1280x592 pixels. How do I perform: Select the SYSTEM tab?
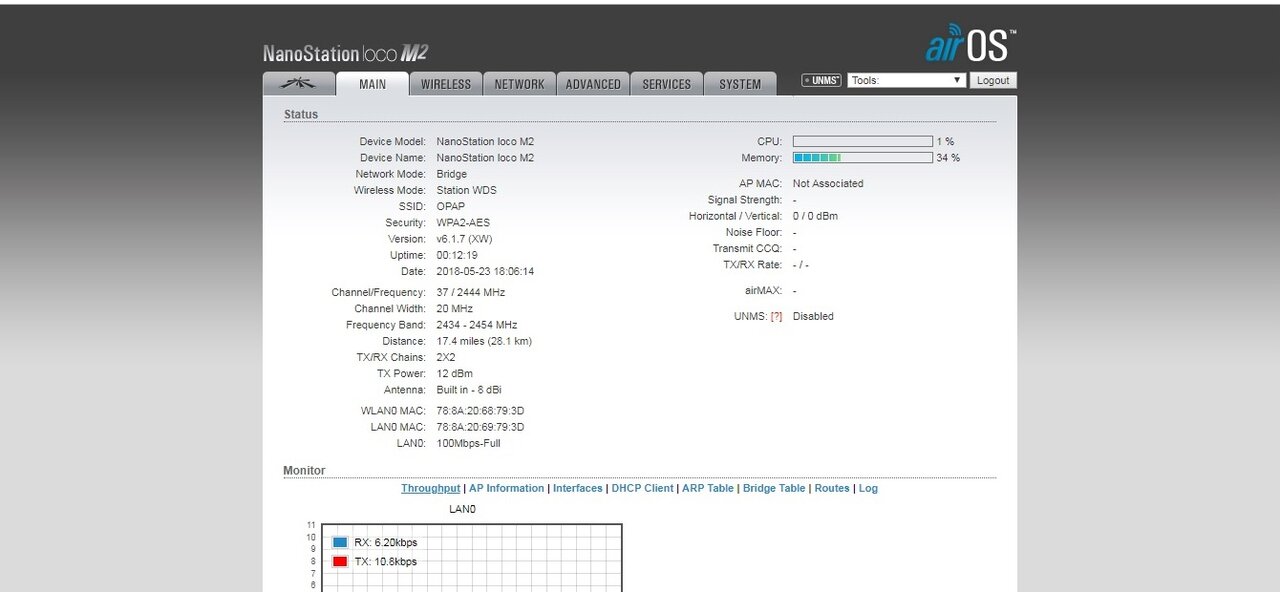(740, 84)
